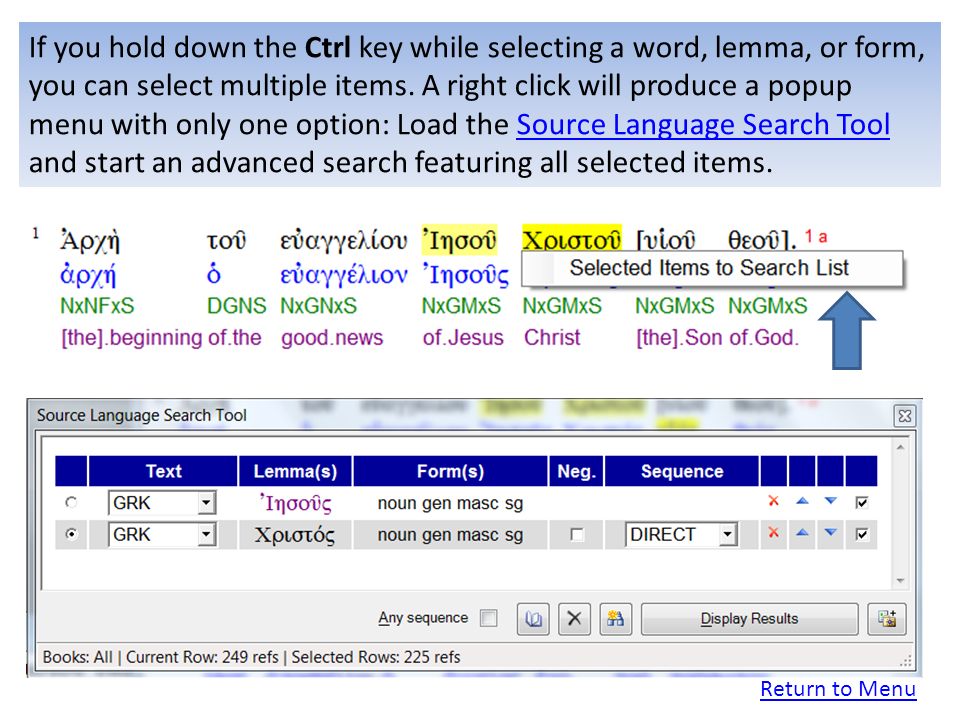Click the form code NxNFxS
This screenshot has width=960, height=720.
(97, 306)
